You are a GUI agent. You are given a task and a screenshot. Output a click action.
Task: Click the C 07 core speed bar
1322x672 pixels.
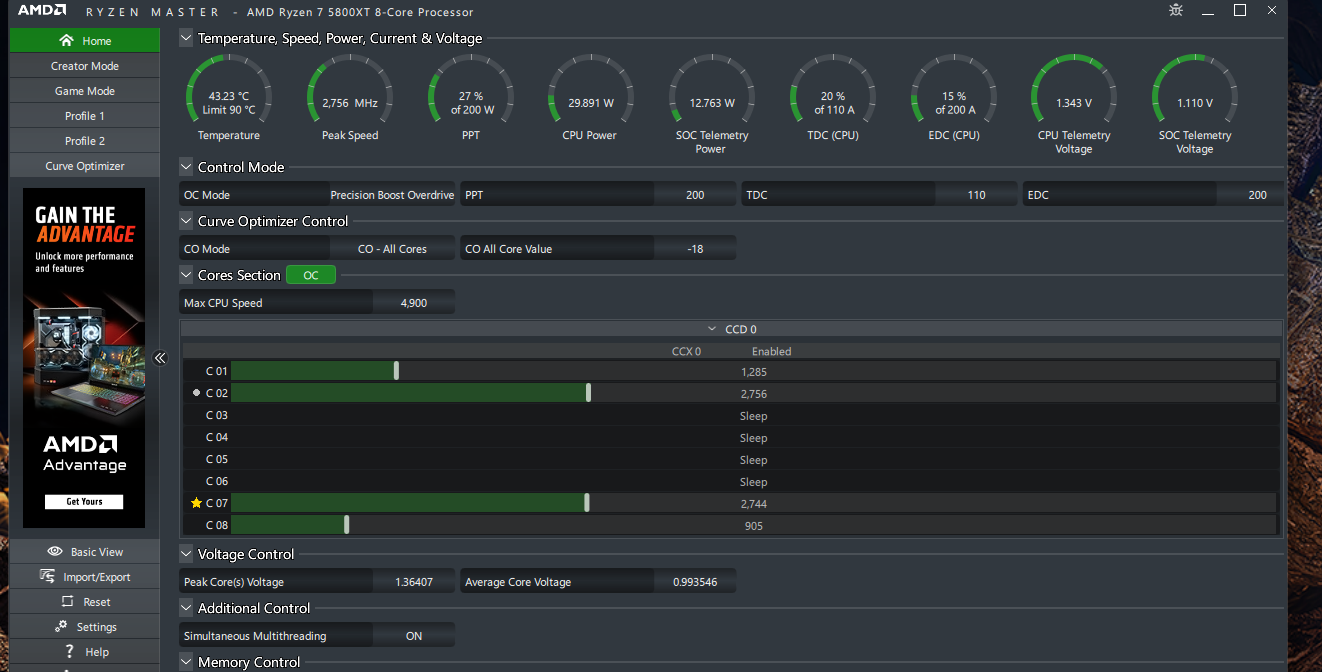pos(753,503)
